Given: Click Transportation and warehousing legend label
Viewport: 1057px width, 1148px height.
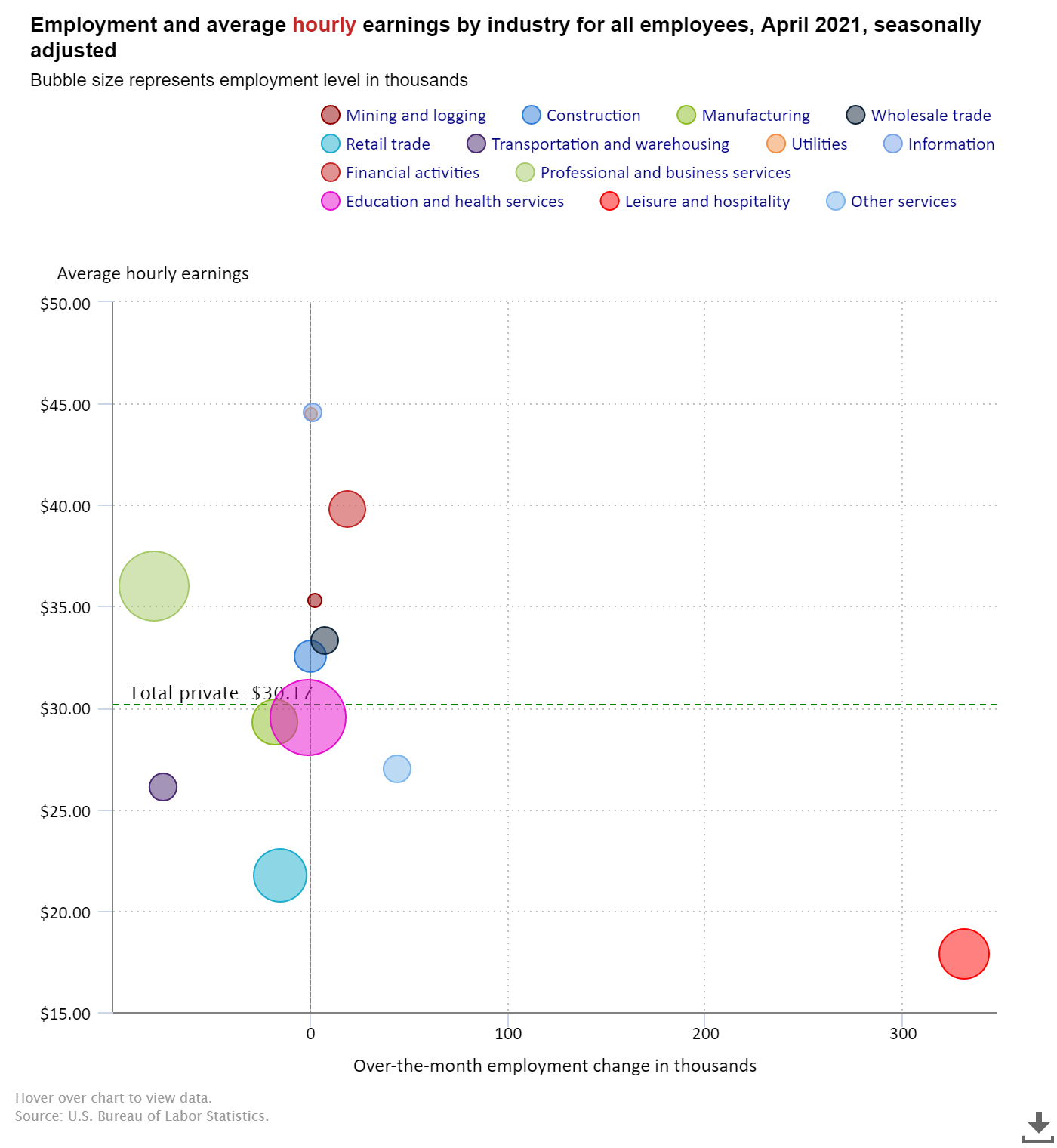Looking at the screenshot, I should tap(610, 144).
